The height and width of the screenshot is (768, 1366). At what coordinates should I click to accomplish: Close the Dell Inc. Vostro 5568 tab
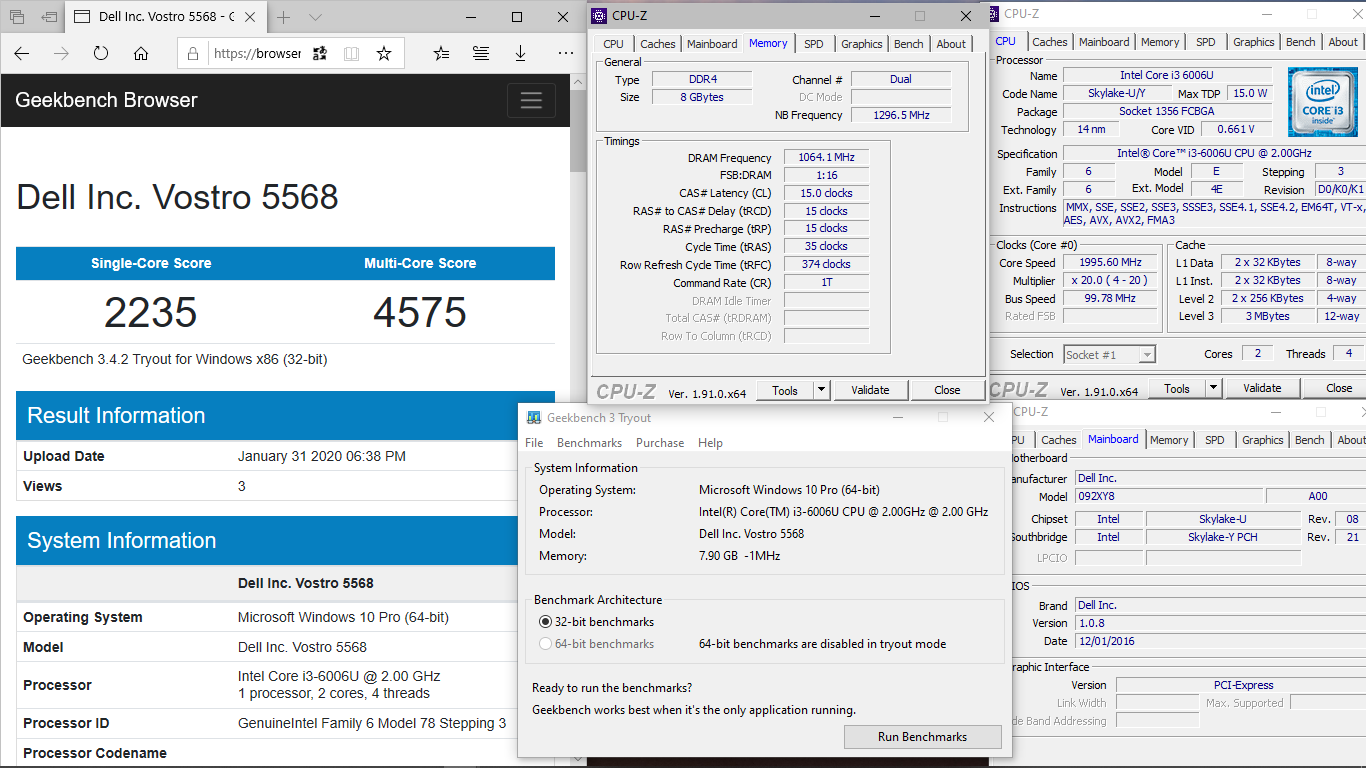(x=250, y=17)
